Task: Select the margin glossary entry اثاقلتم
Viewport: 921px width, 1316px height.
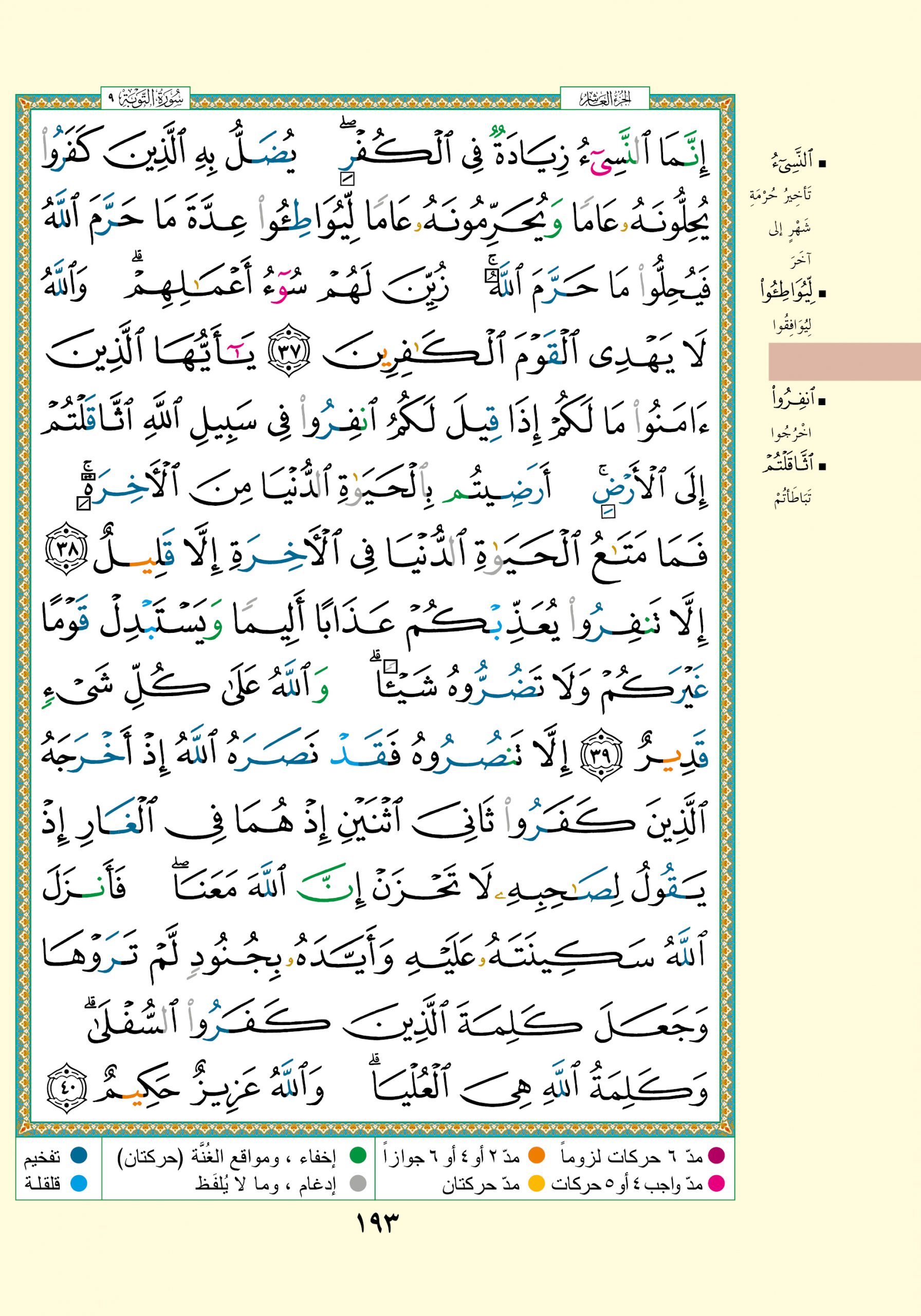Action: (x=788, y=464)
